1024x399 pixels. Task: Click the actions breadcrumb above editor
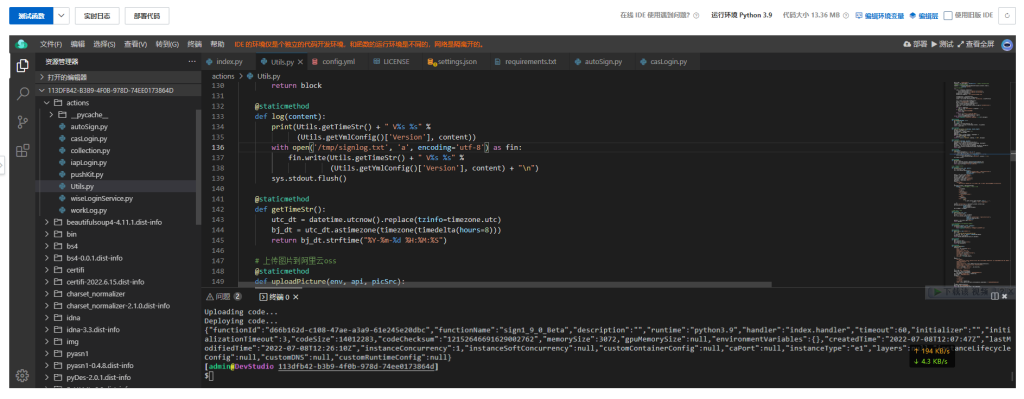click(x=223, y=76)
